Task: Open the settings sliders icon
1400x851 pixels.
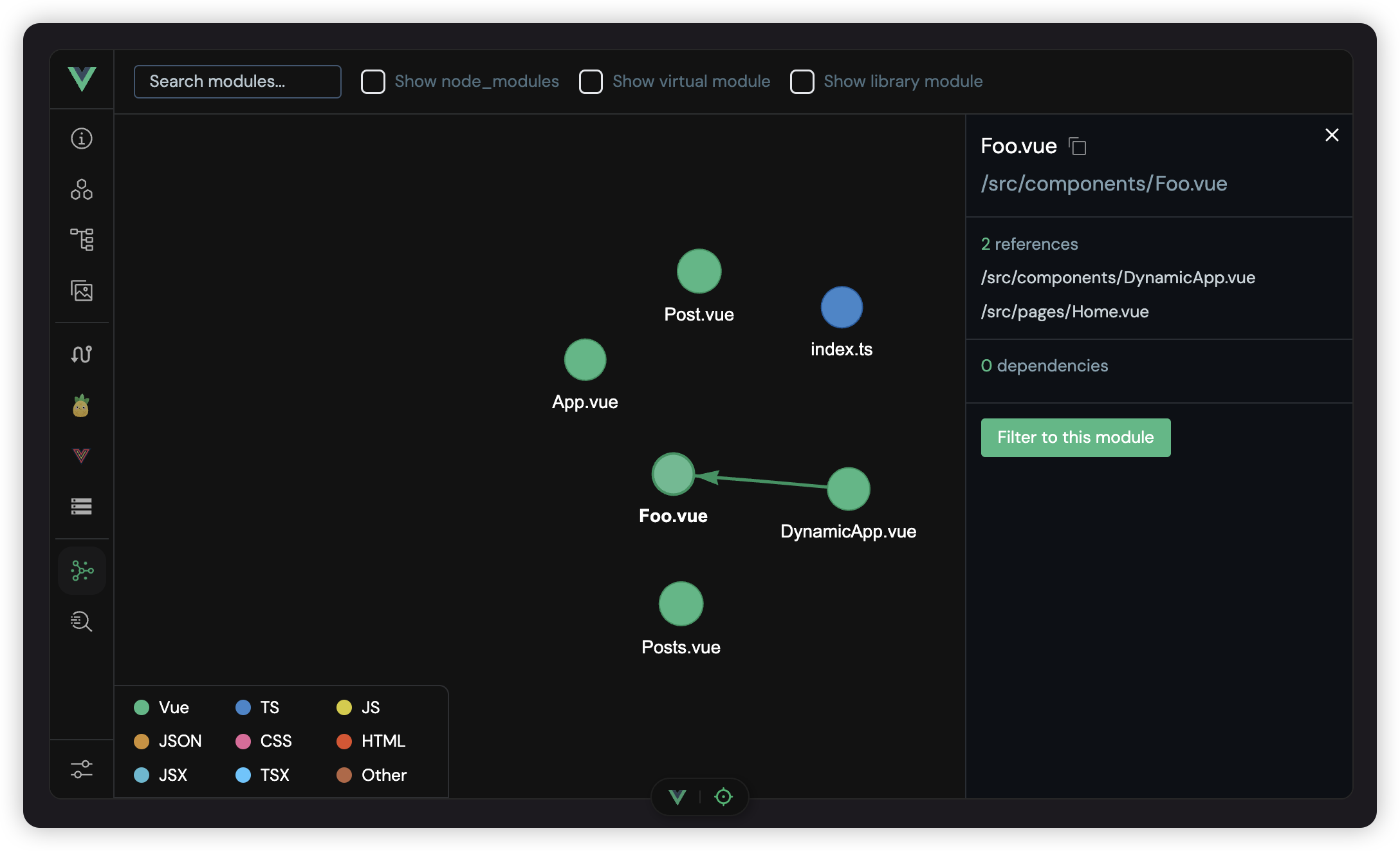Action: (x=82, y=769)
